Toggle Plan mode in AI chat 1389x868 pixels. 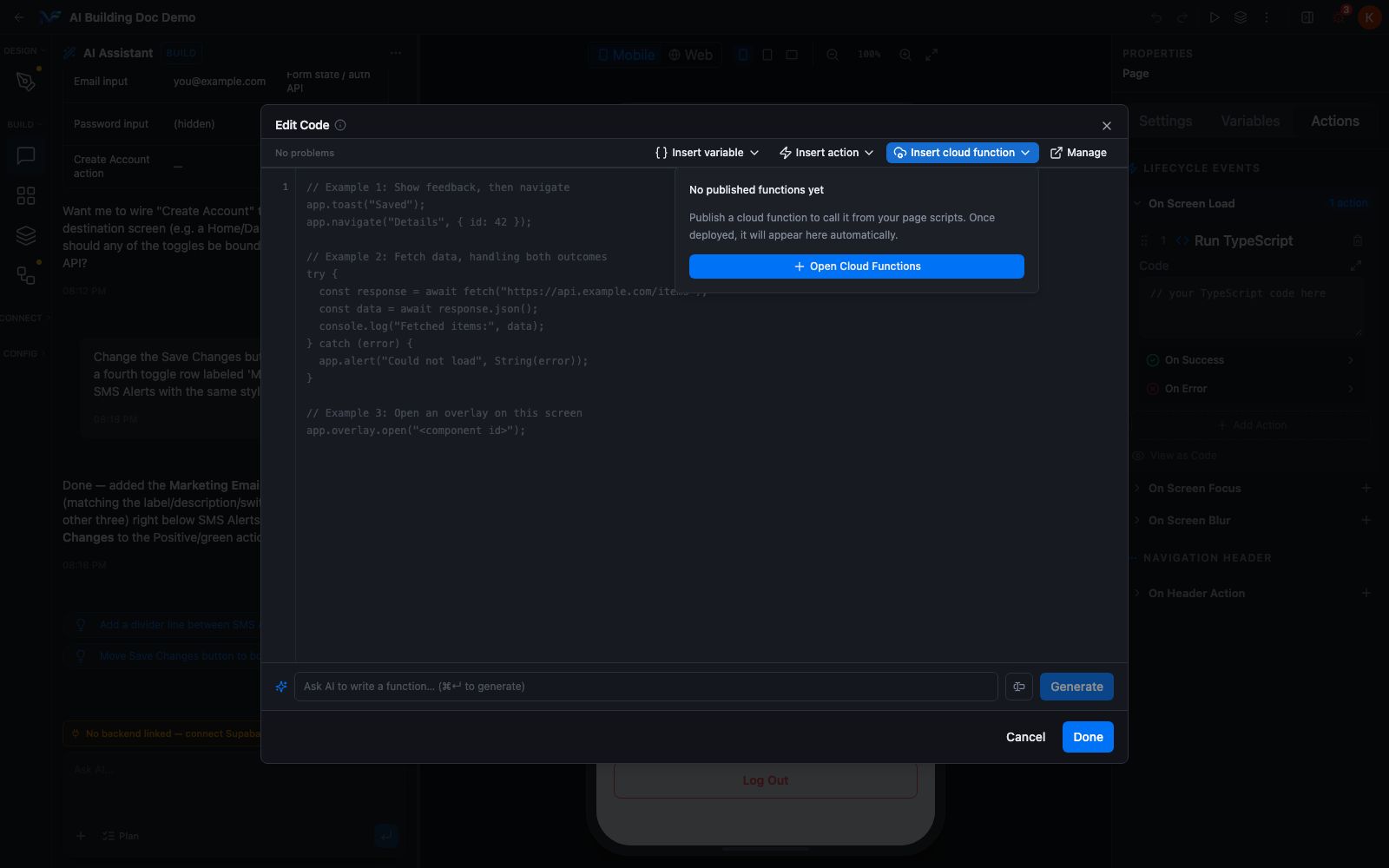[x=121, y=836]
